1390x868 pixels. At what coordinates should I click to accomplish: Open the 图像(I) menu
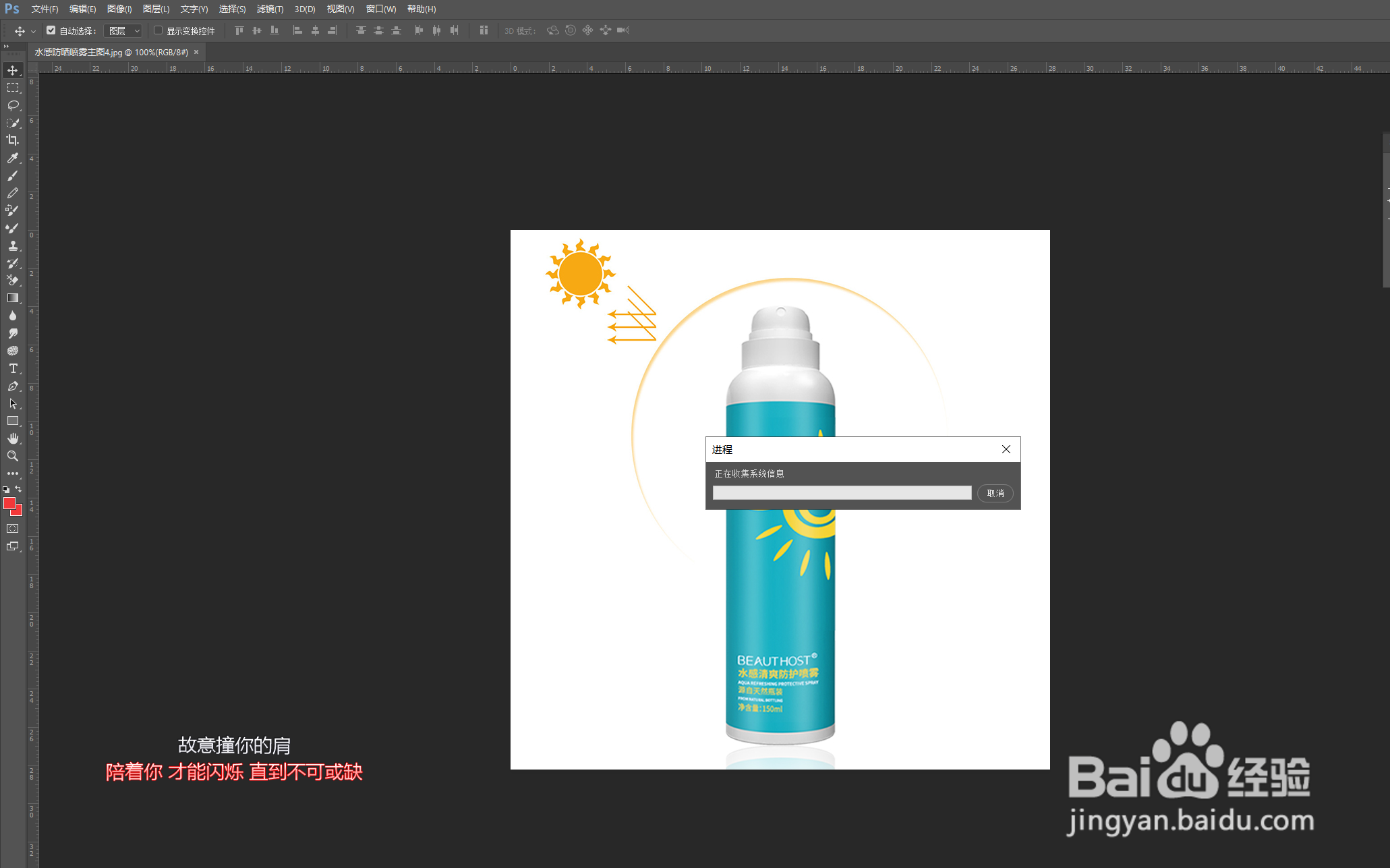click(119, 9)
